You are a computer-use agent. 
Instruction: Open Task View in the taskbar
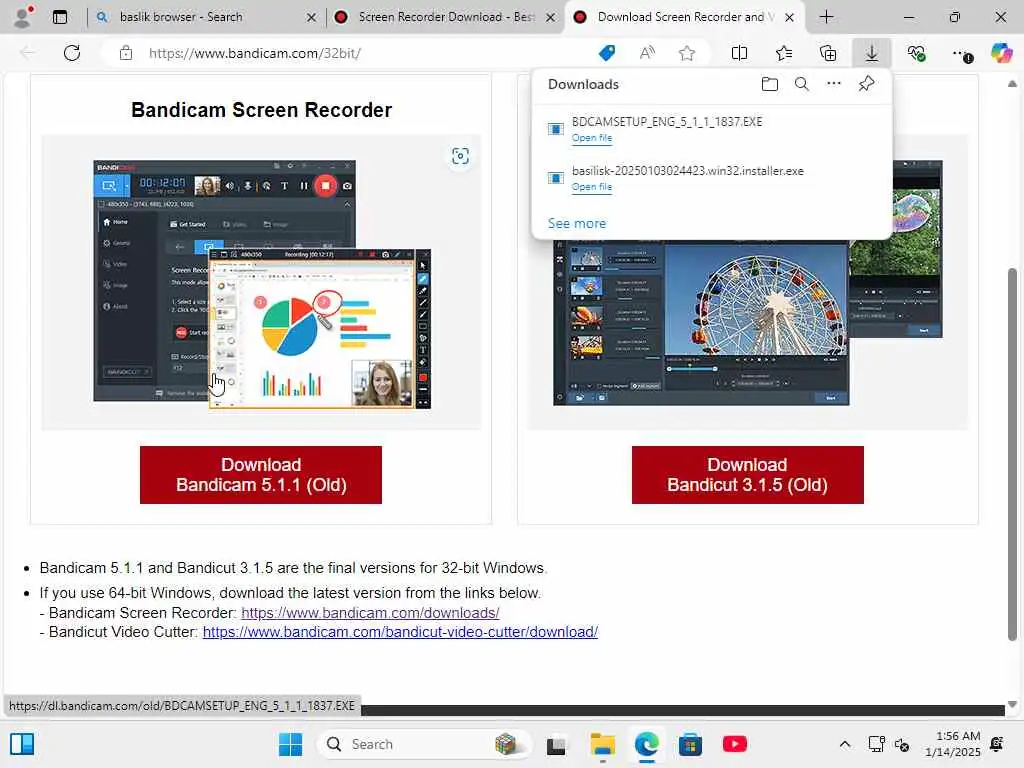point(556,745)
